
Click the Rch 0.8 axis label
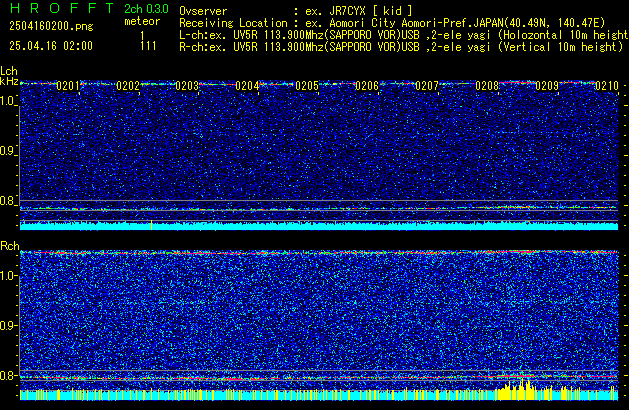point(8,375)
